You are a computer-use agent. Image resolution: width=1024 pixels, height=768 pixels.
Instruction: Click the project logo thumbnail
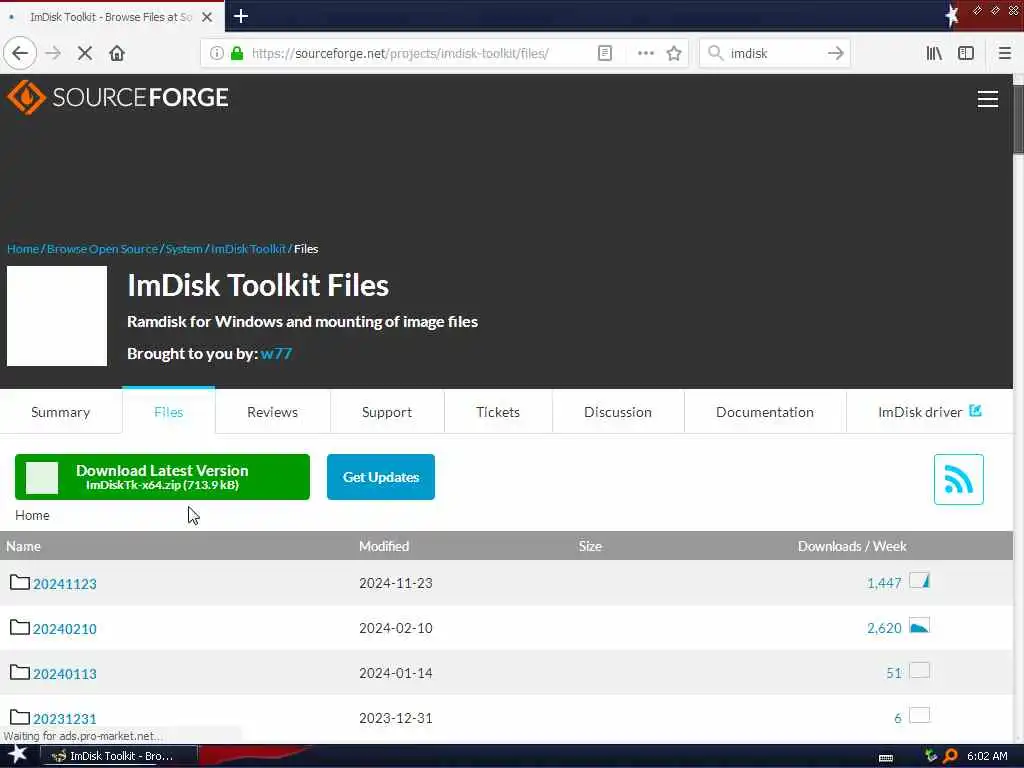coord(57,316)
